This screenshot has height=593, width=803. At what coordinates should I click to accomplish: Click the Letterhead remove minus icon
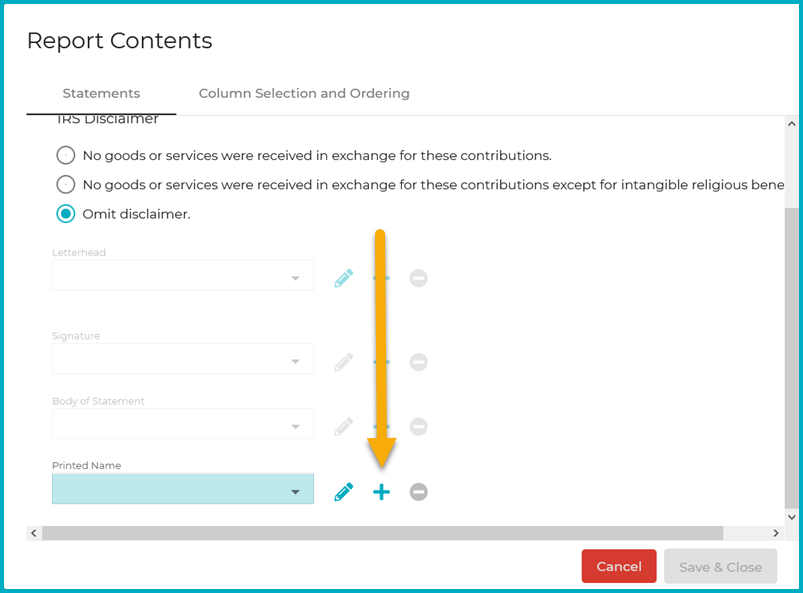pyautogui.click(x=418, y=278)
